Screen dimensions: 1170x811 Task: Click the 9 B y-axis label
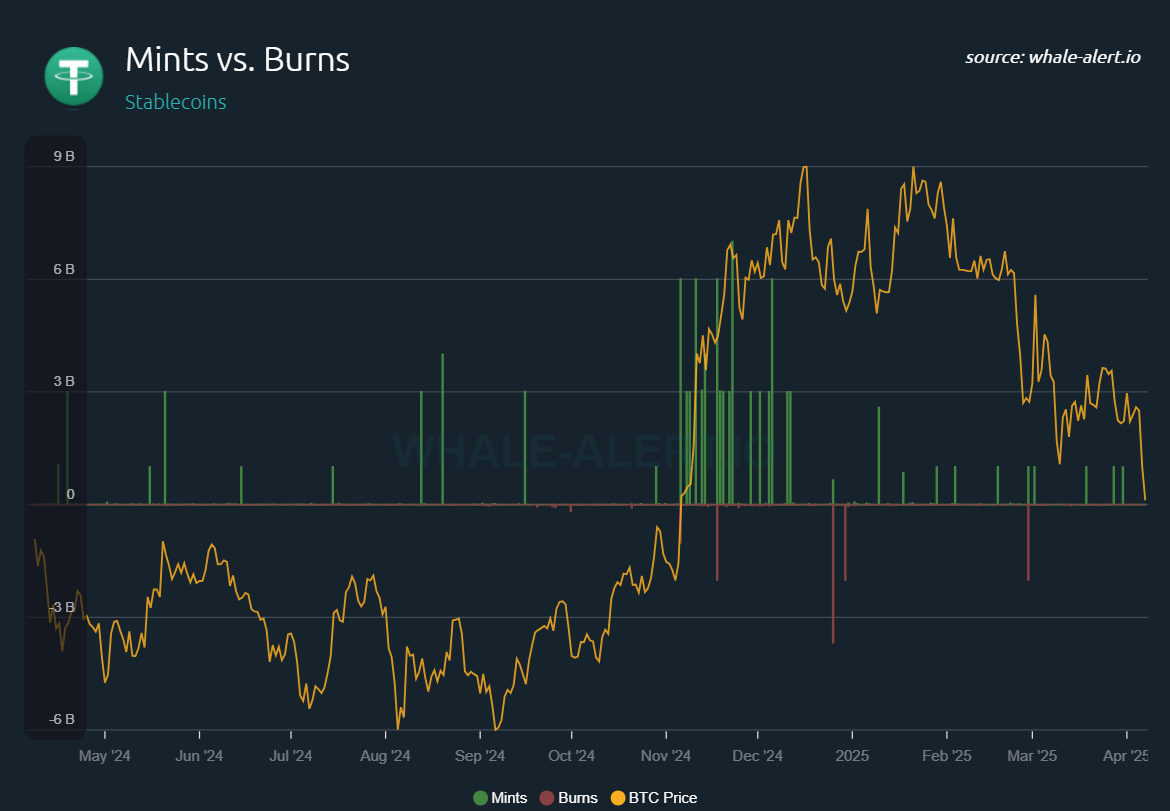[64, 156]
